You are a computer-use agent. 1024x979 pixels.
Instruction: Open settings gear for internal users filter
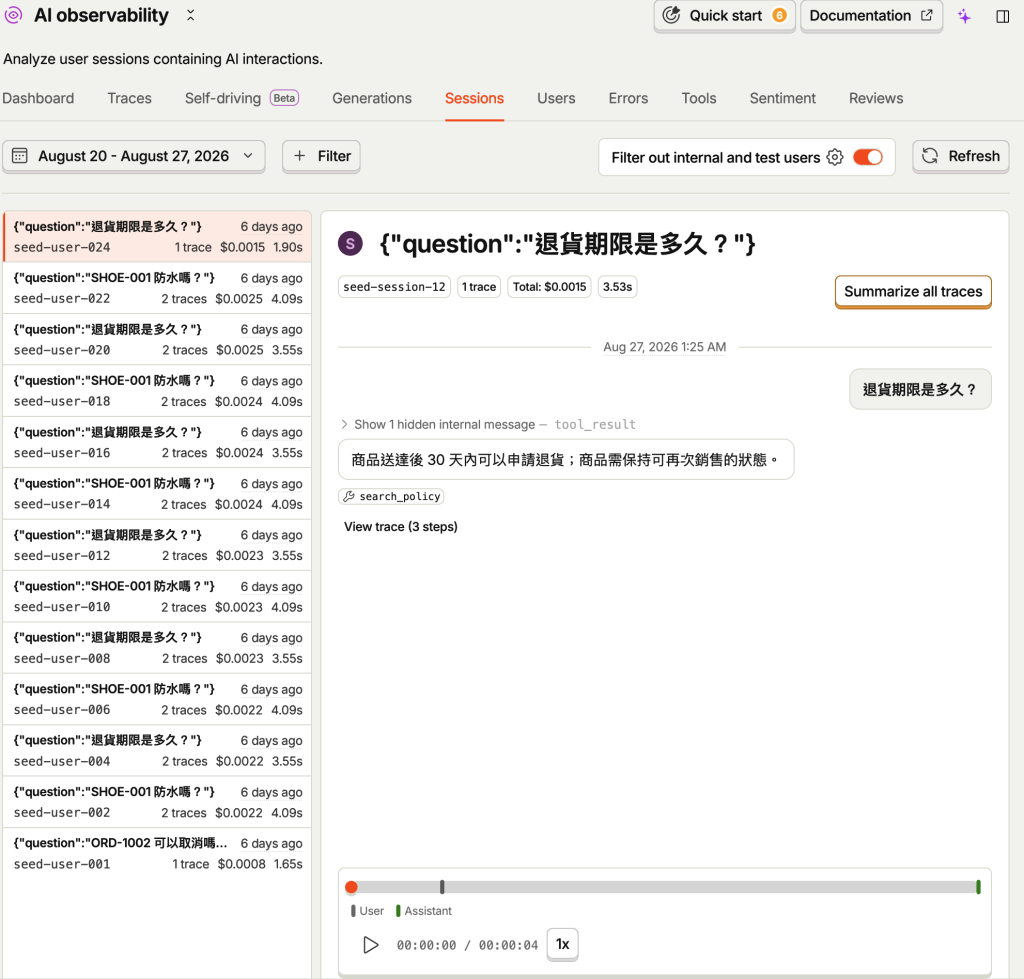click(x=835, y=157)
